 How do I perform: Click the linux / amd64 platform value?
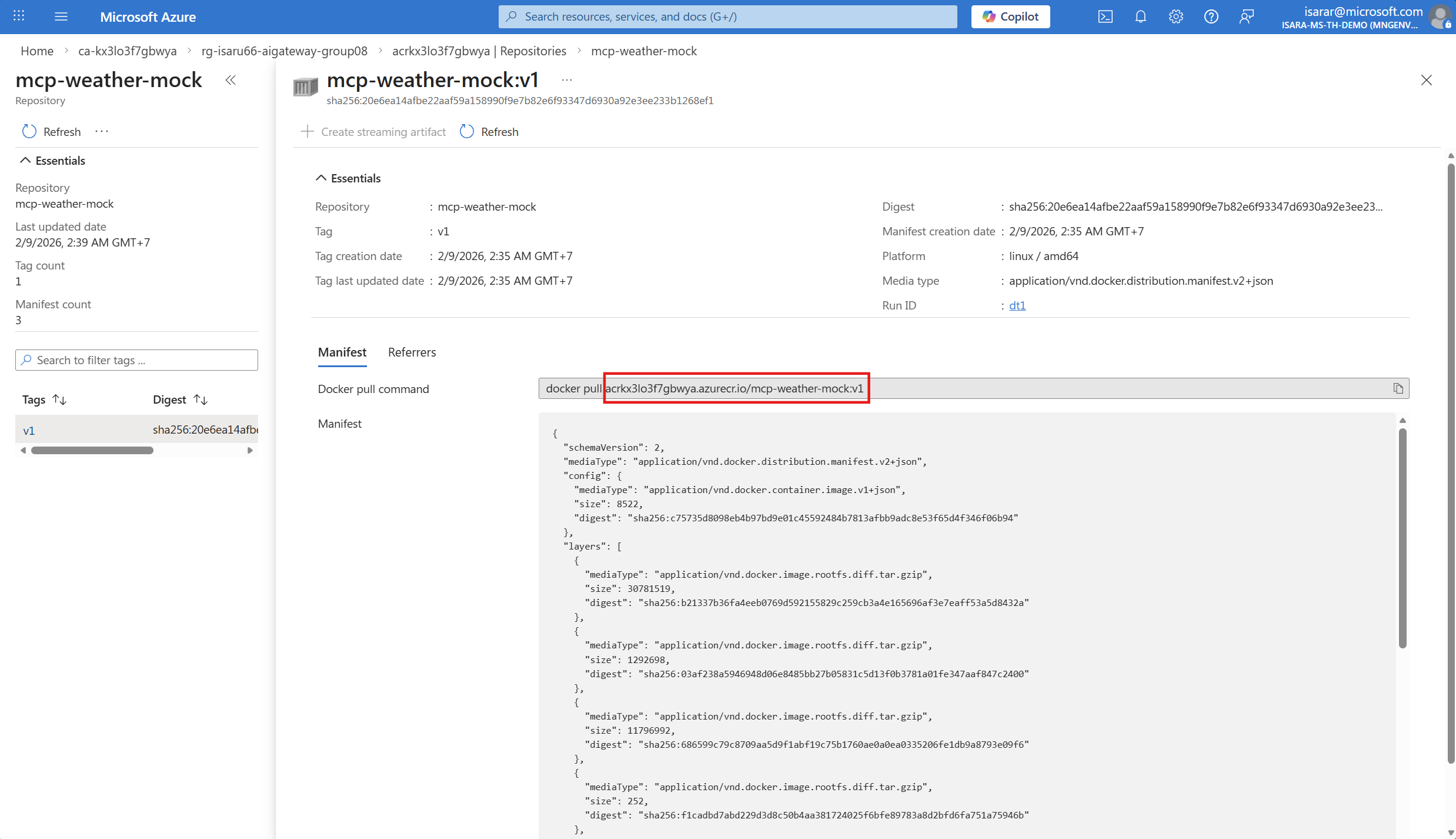(1044, 256)
